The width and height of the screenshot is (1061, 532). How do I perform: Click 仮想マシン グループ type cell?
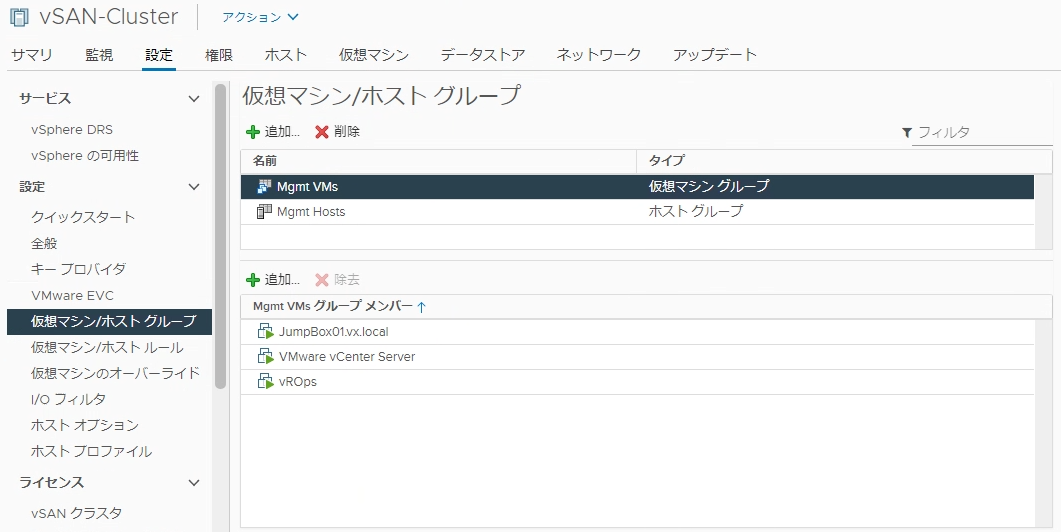point(708,186)
